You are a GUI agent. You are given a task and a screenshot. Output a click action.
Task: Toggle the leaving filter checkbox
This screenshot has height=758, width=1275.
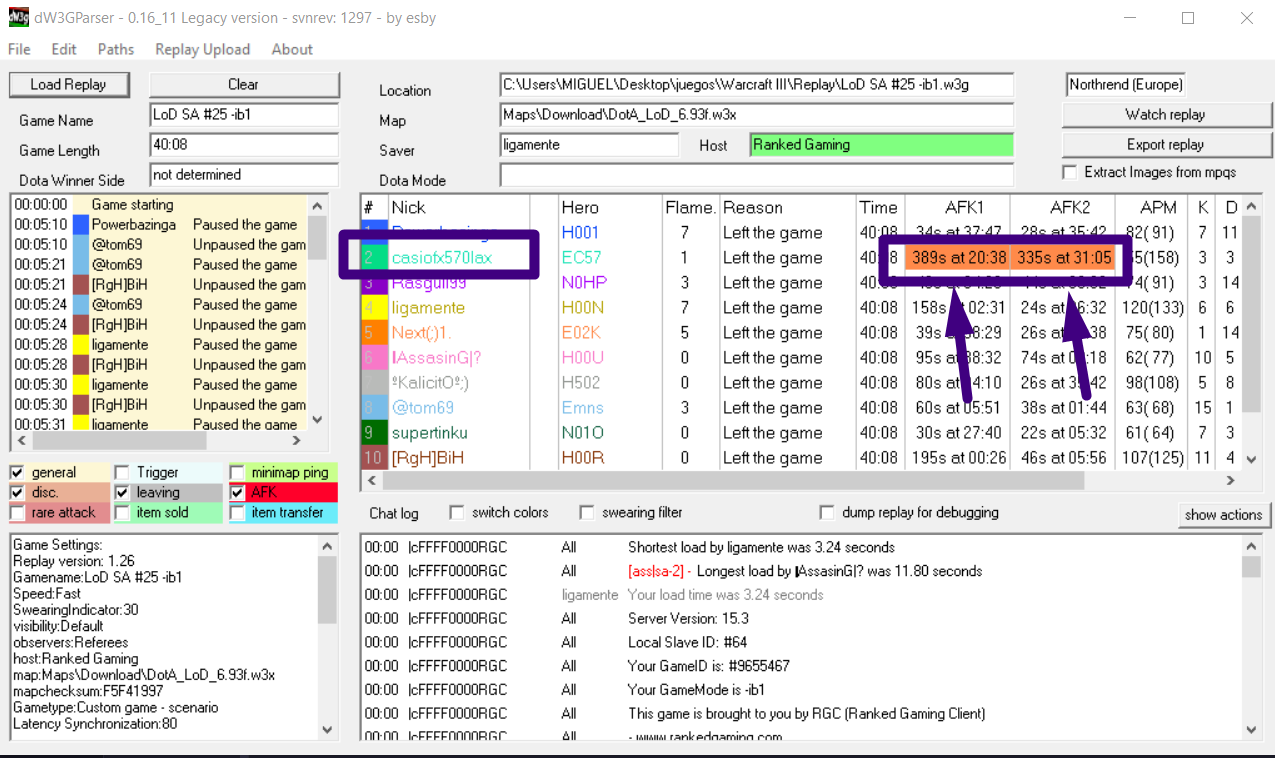(x=122, y=493)
